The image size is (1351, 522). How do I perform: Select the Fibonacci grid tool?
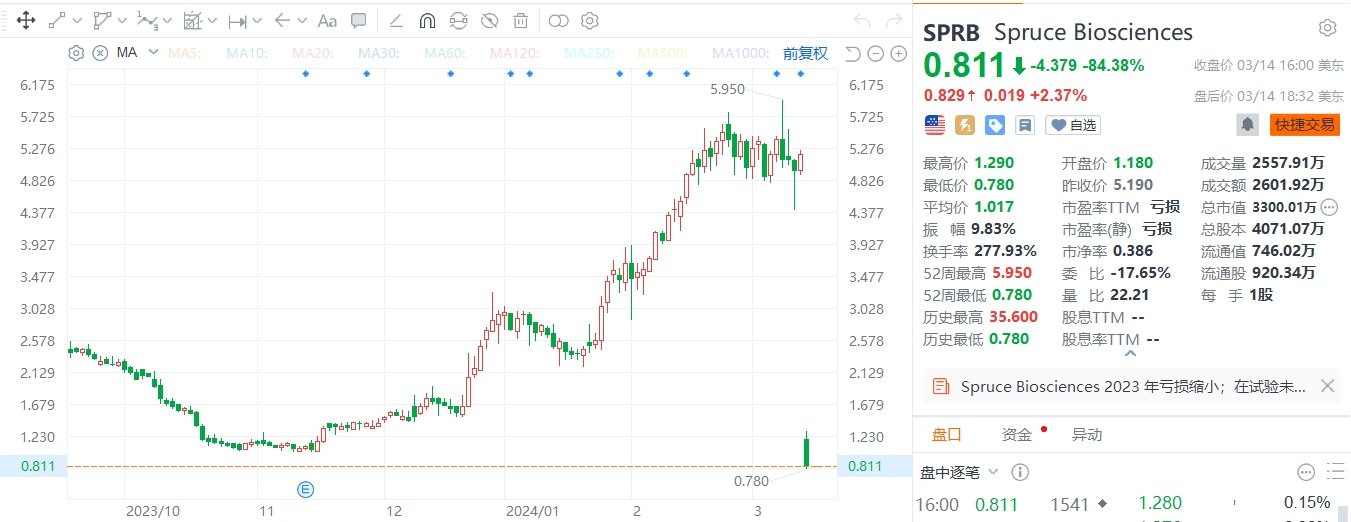tap(193, 20)
